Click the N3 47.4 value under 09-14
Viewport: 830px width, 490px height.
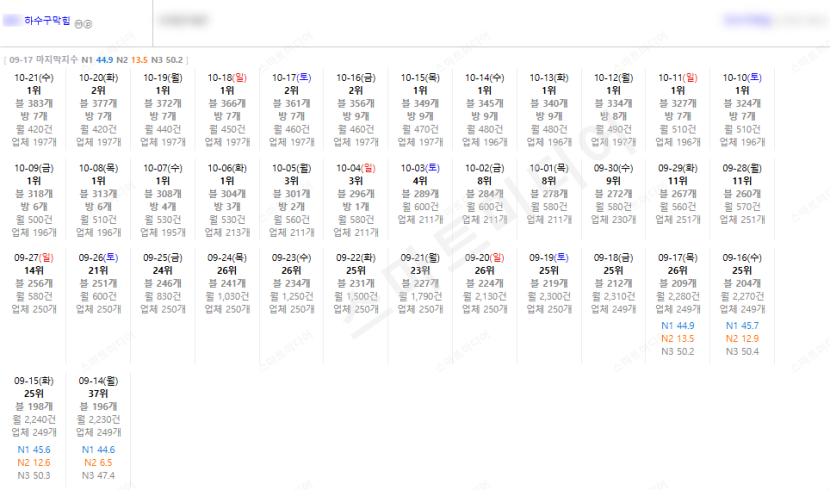click(x=98, y=476)
